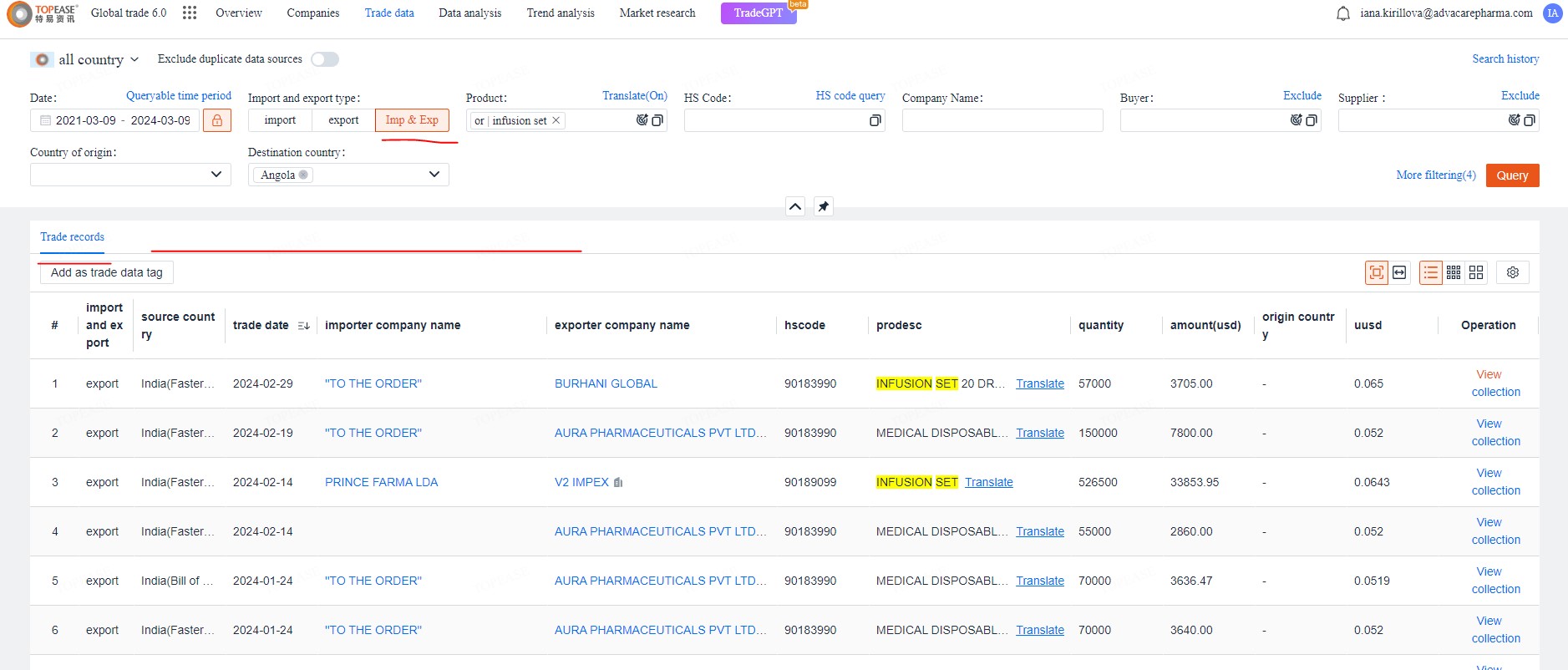The height and width of the screenshot is (670, 1568).
Task: Click the date lock icon button
Action: click(x=217, y=120)
